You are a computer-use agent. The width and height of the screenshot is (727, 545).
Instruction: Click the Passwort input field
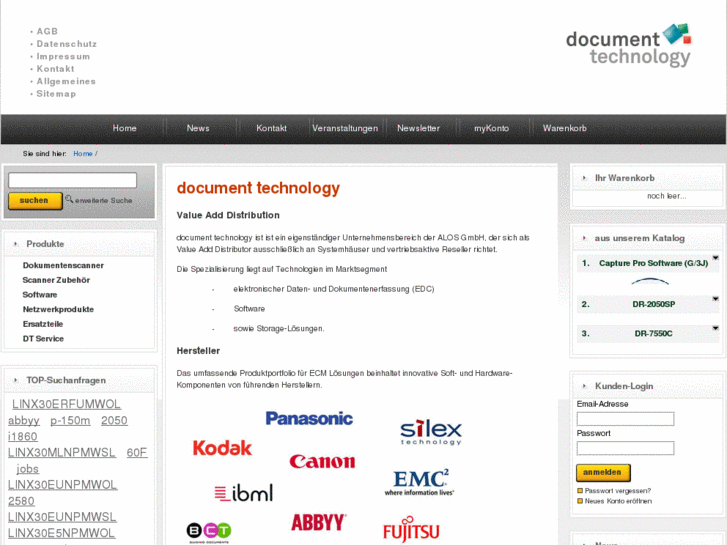625,448
